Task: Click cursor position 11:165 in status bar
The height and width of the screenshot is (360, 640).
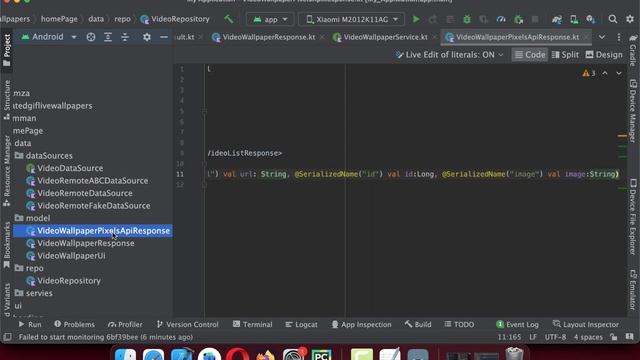Action: click(509, 337)
